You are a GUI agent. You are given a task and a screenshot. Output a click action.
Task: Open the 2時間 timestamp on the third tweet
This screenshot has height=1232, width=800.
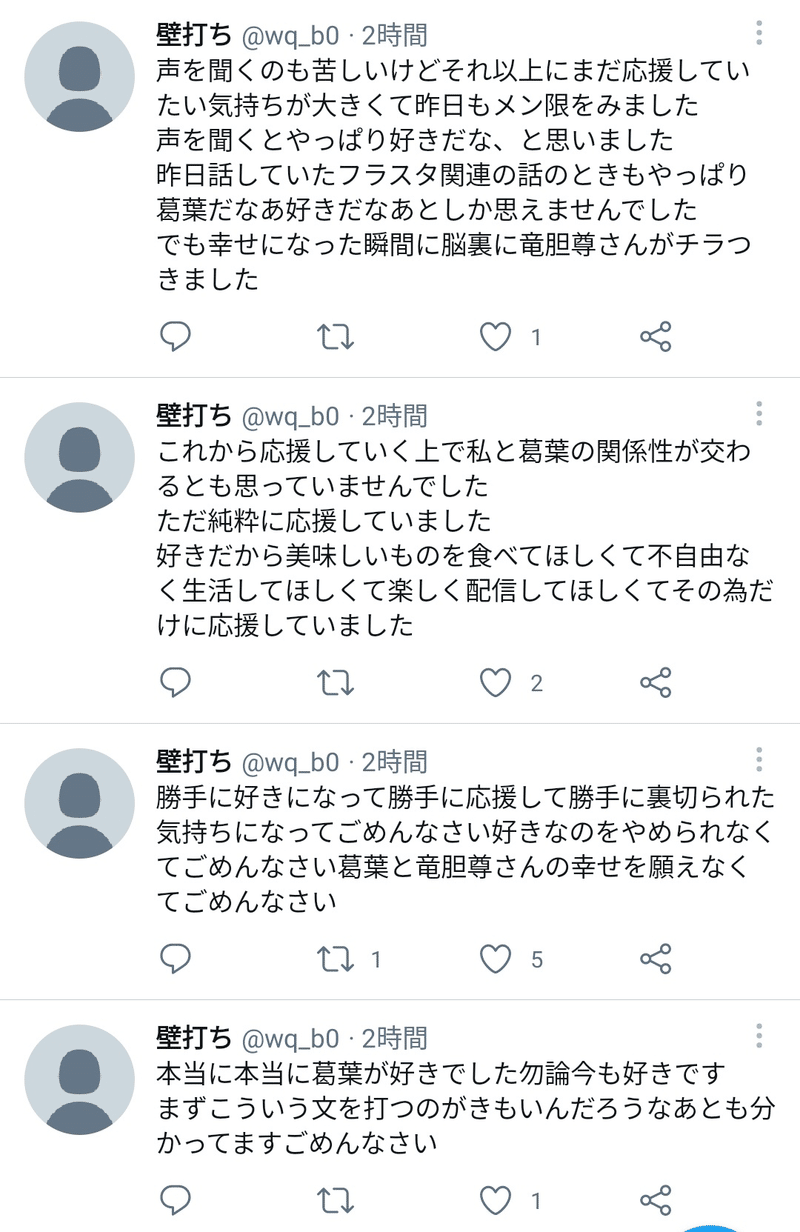pyautogui.click(x=394, y=761)
